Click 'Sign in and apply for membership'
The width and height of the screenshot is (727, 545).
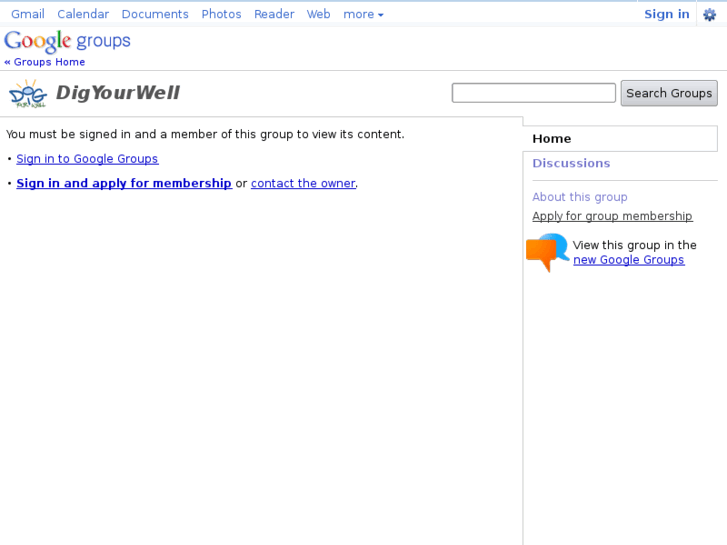click(124, 183)
